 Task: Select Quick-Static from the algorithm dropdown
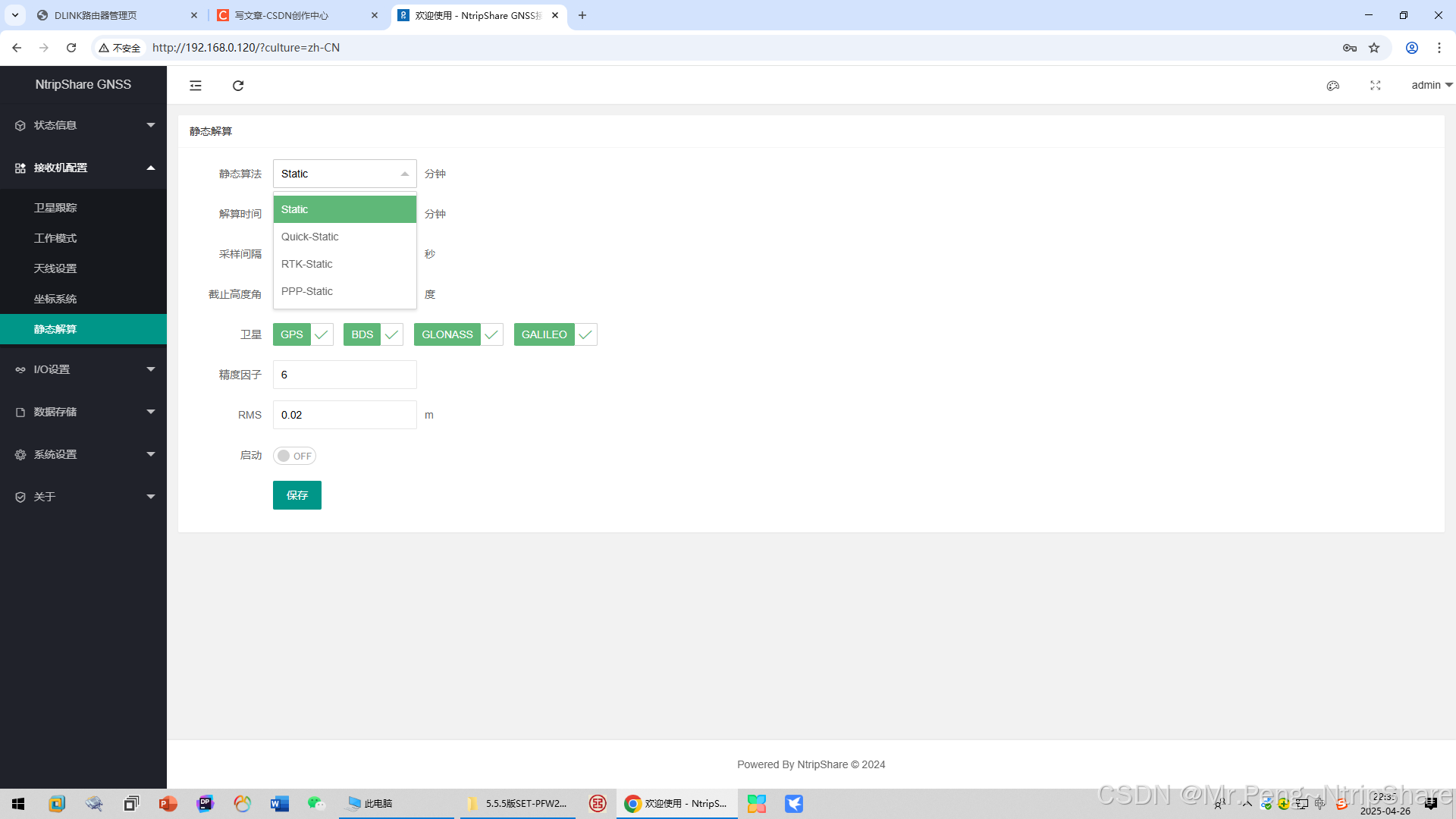coord(310,237)
